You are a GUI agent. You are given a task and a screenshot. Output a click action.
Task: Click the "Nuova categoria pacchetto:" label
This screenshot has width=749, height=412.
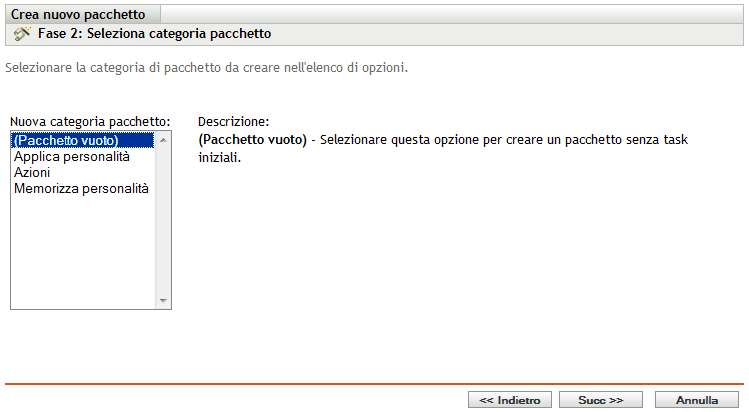click(90, 122)
